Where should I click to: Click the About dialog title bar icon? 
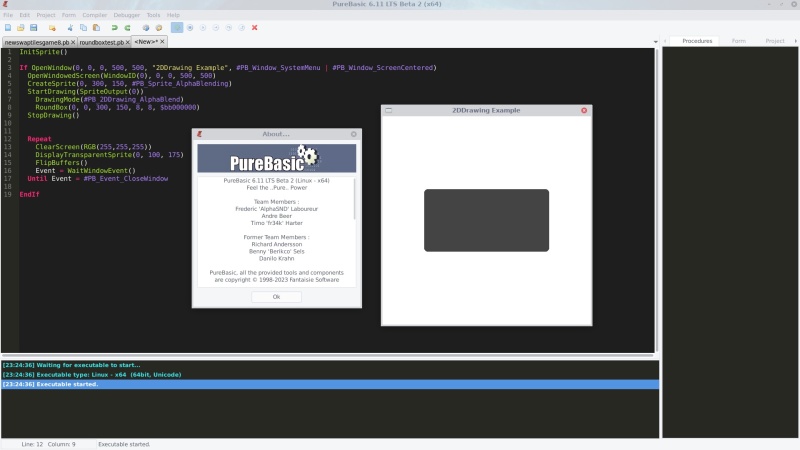point(199,134)
